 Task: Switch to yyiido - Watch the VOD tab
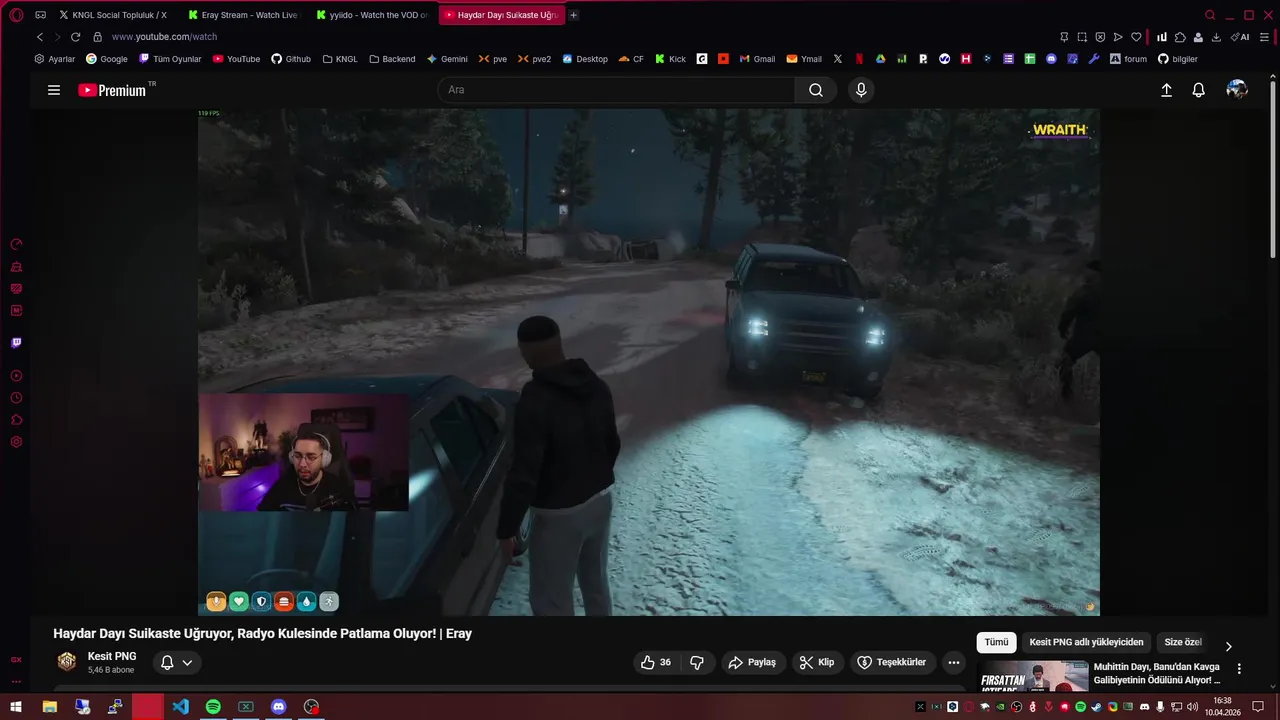coord(372,15)
